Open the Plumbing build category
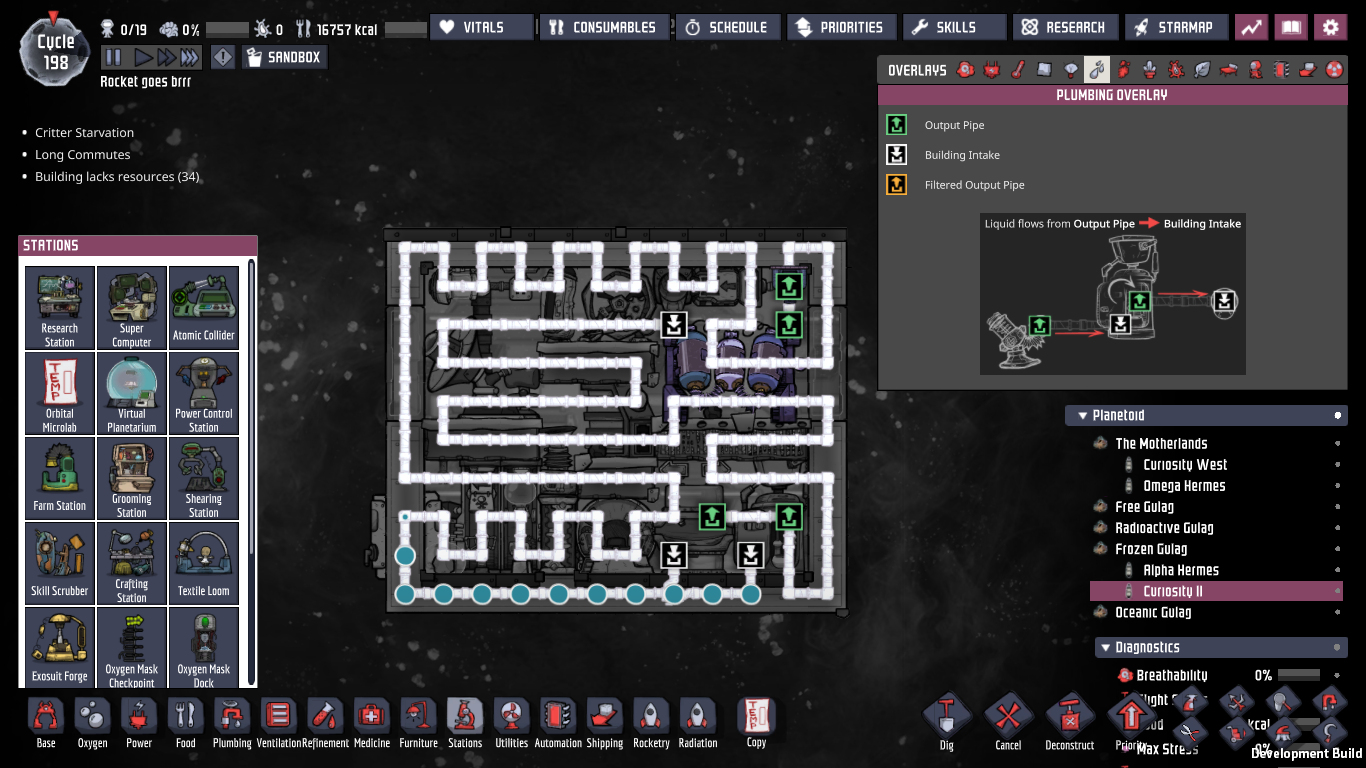 [232, 723]
